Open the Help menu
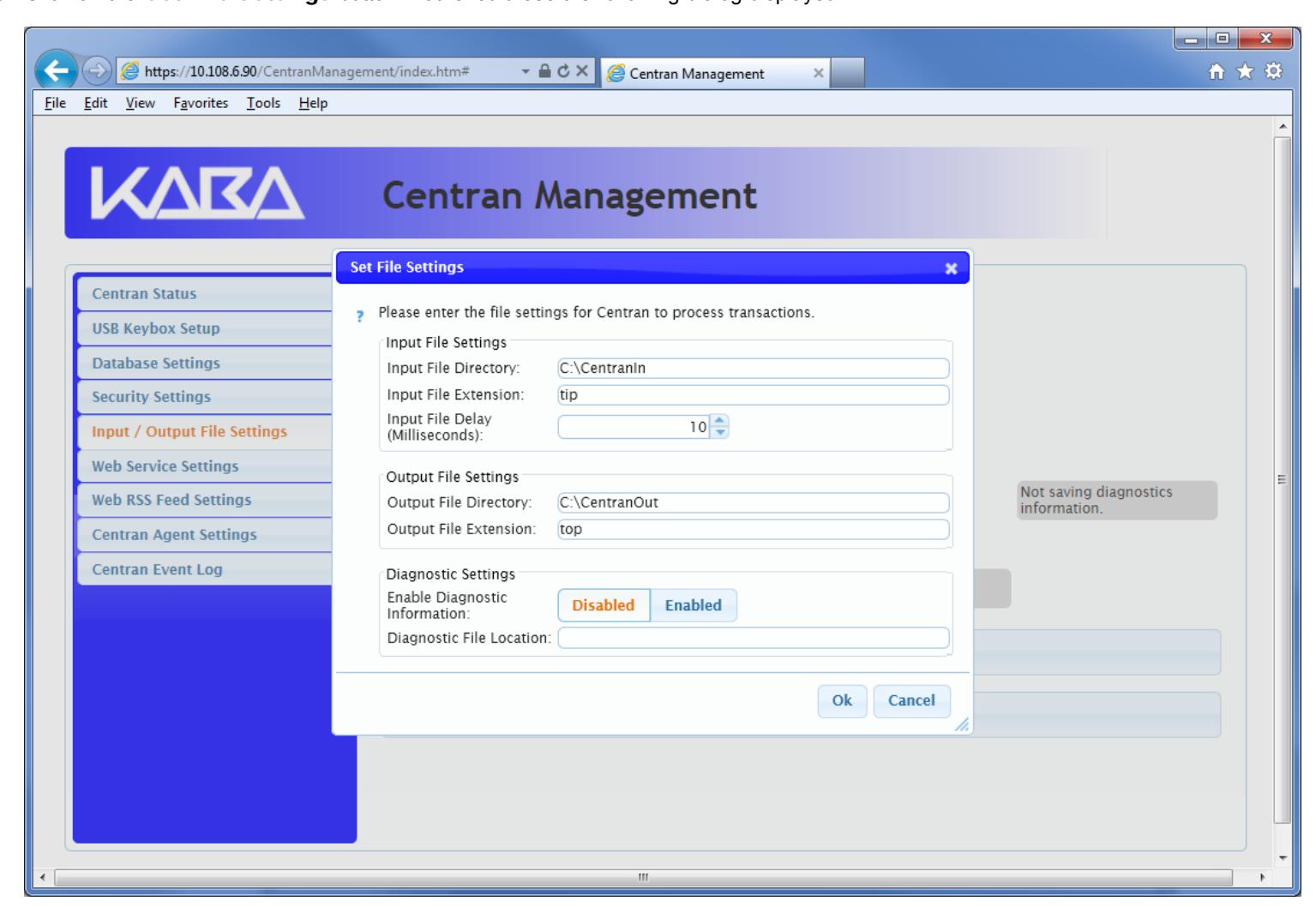This screenshot has width=1316, height=907. coord(313,103)
